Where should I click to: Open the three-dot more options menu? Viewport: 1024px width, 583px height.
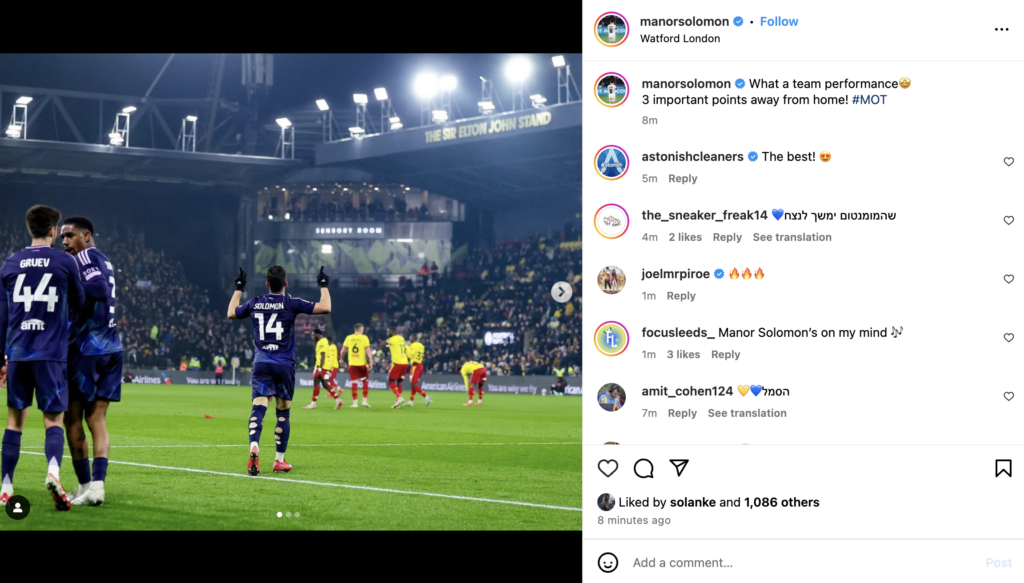(x=1001, y=29)
